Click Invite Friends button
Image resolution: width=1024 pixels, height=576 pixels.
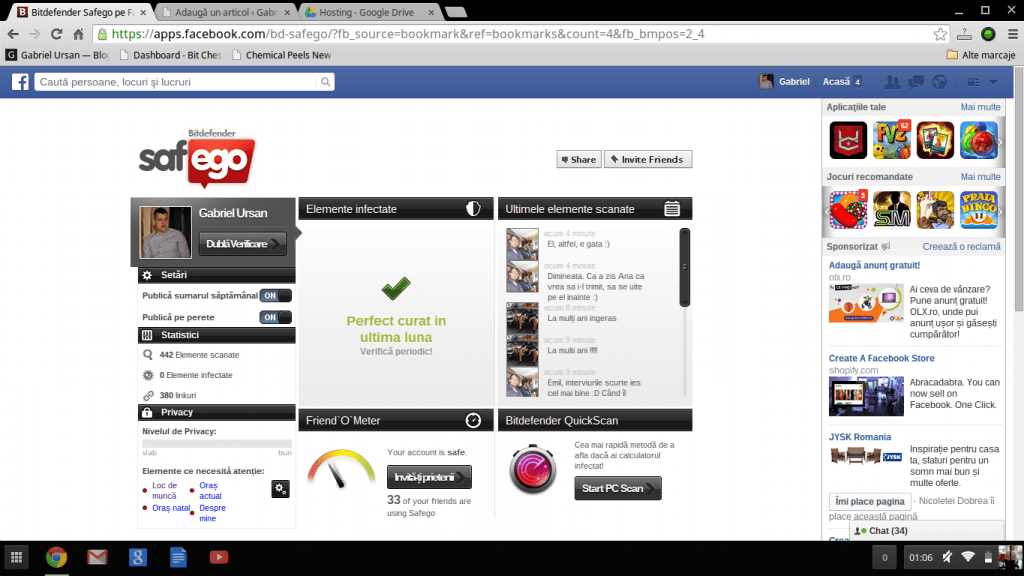coord(648,159)
